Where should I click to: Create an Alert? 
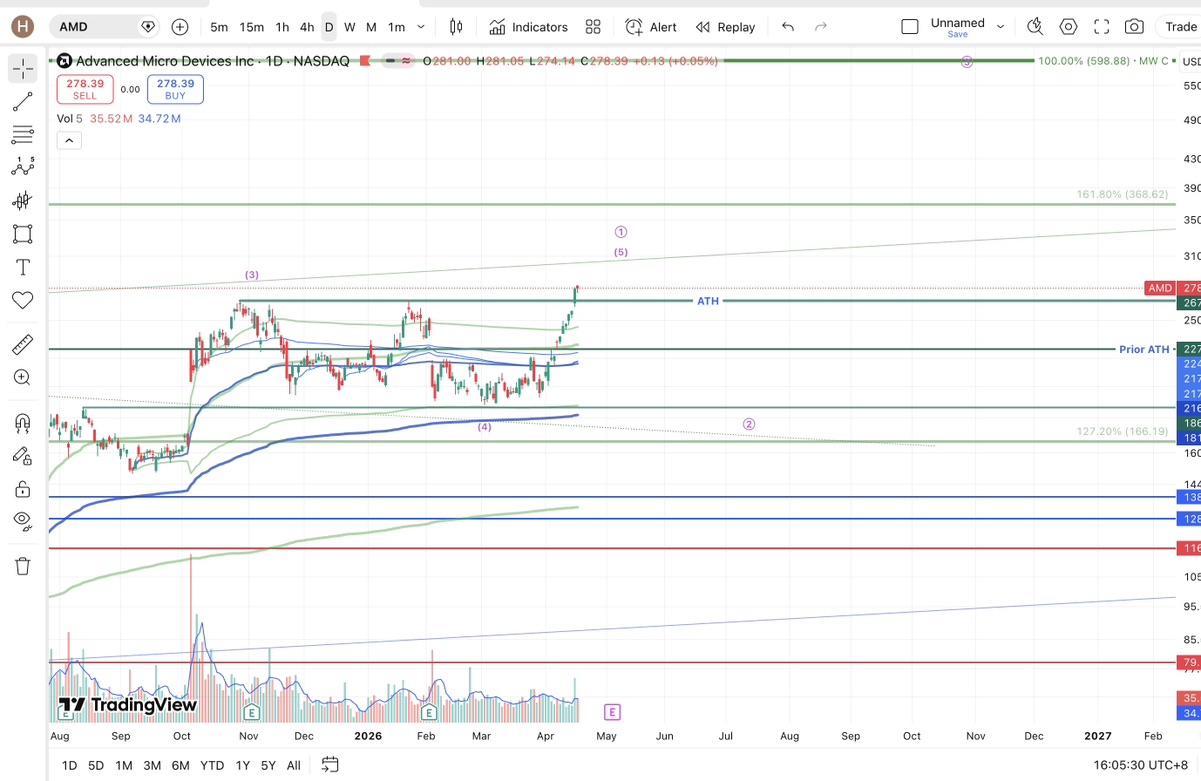651,27
